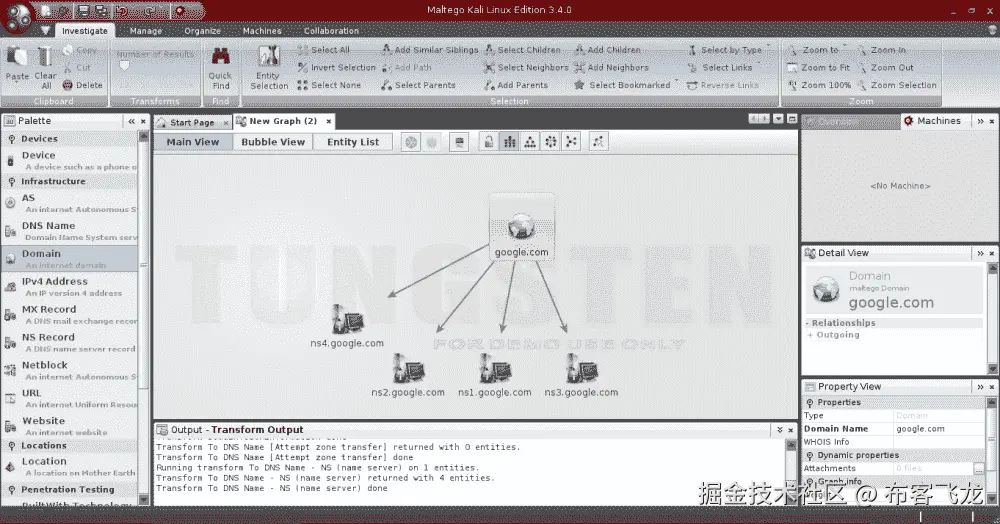The width and height of the screenshot is (1000, 524).
Task: Select Main View mode
Action: point(193,142)
